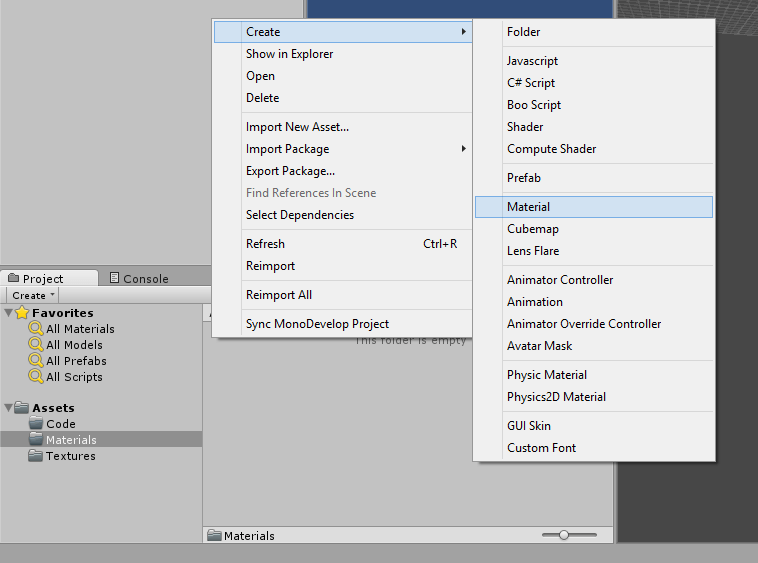Click the All Scripts search icon
Viewport: 758px width, 563px height.
point(36,377)
